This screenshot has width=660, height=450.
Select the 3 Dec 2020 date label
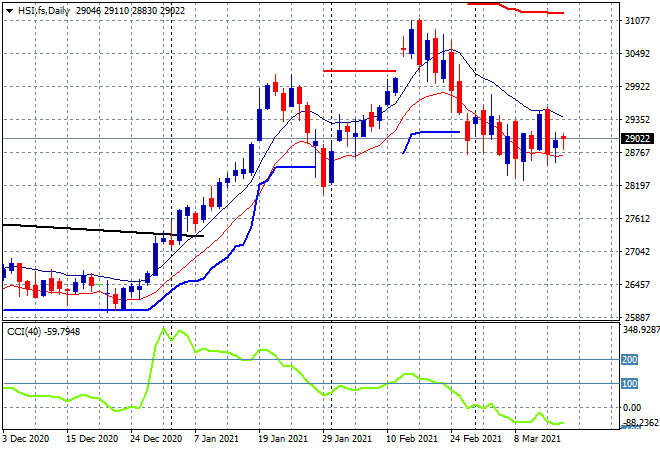coord(25,439)
